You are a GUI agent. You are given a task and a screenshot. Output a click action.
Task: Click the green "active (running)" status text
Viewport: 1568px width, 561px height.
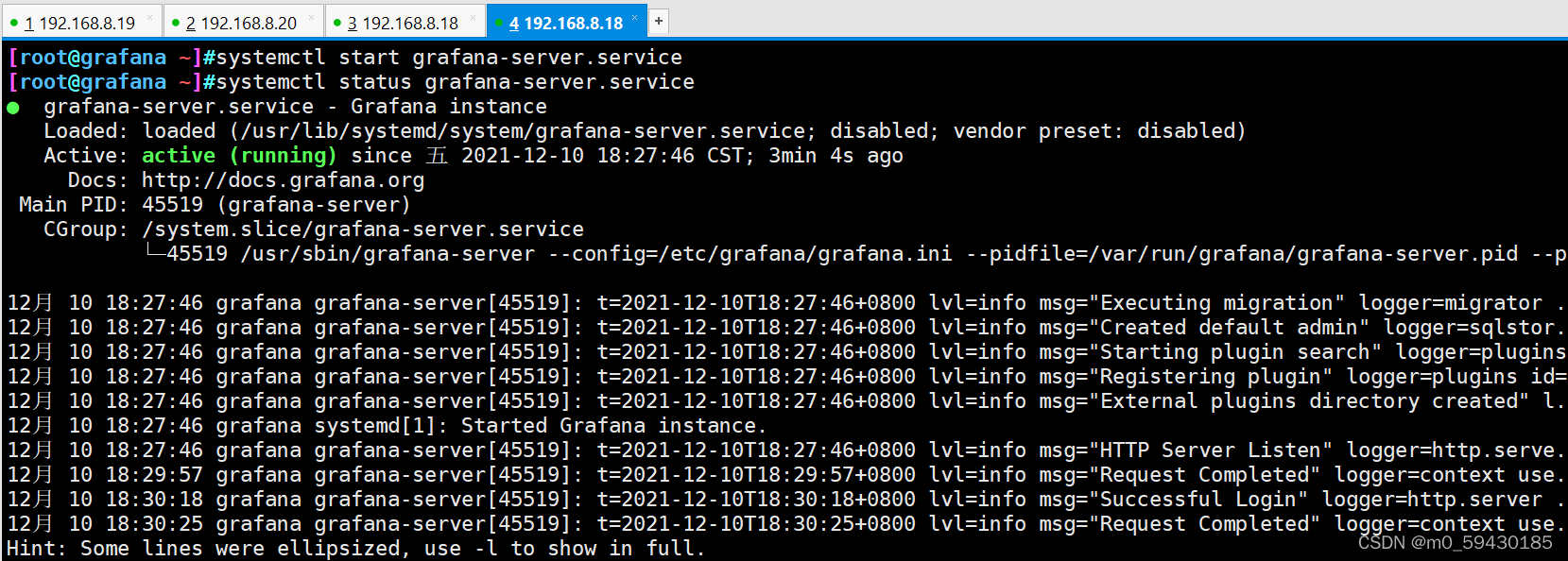(239, 156)
